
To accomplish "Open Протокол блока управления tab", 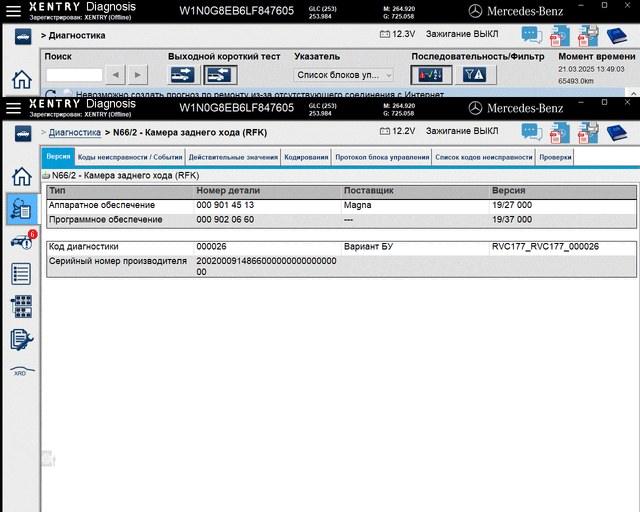I will (382, 157).
